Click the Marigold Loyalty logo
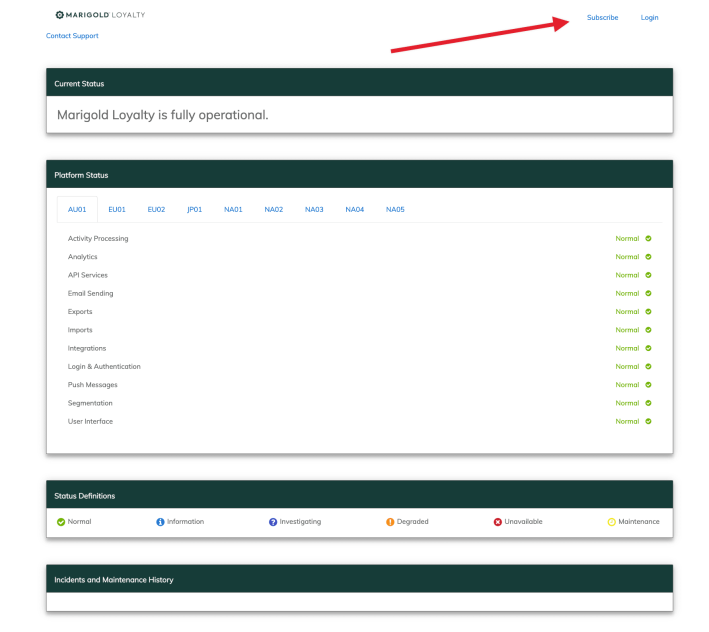The image size is (709, 632). 100,16
